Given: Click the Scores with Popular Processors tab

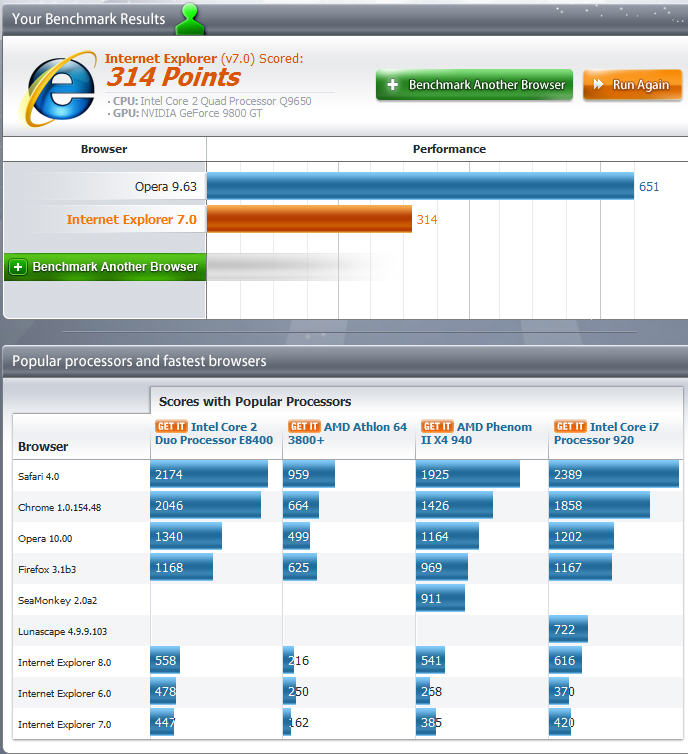Looking at the screenshot, I should click(x=255, y=402).
